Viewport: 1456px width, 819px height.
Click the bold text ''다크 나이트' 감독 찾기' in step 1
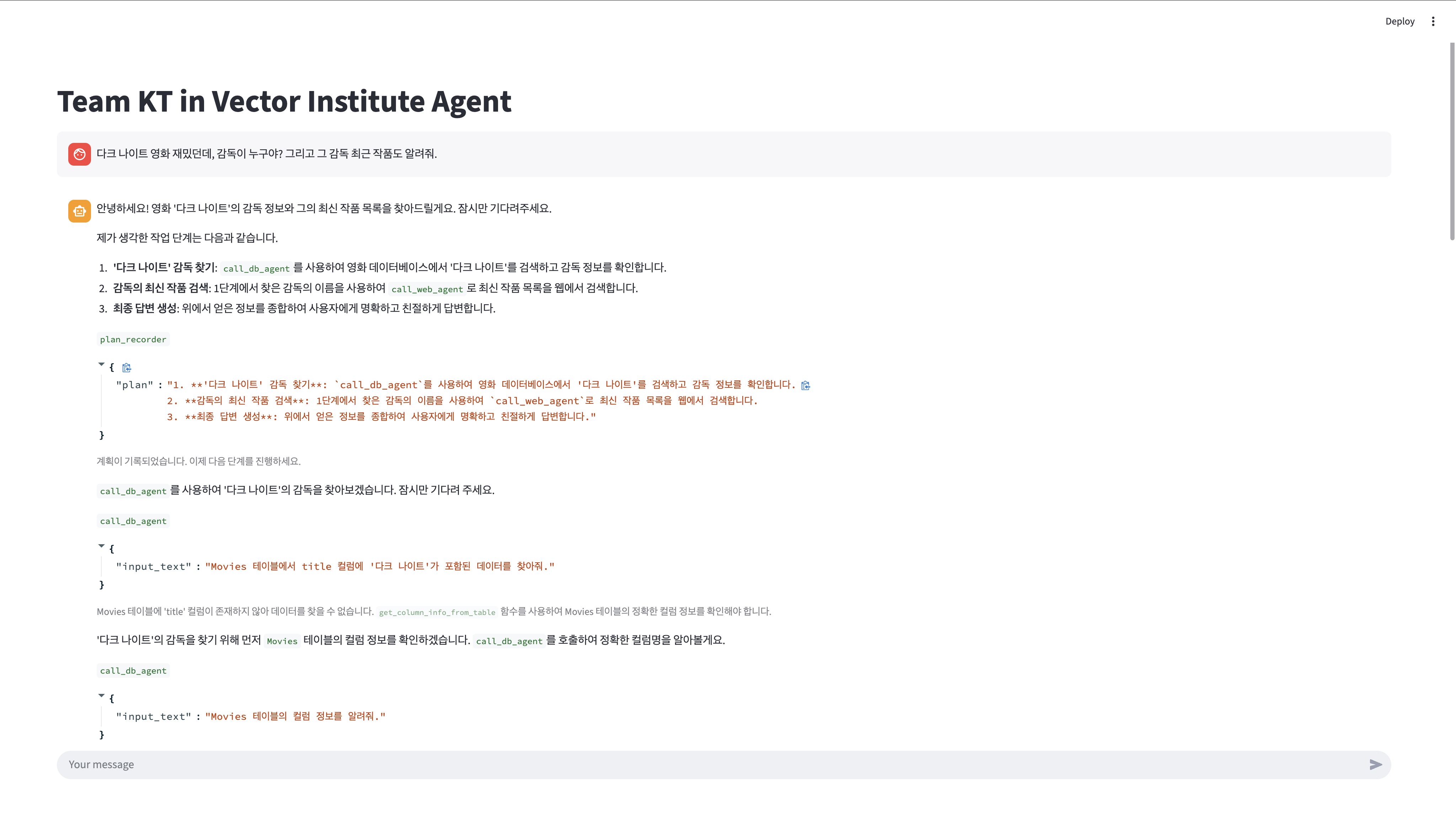(x=165, y=267)
